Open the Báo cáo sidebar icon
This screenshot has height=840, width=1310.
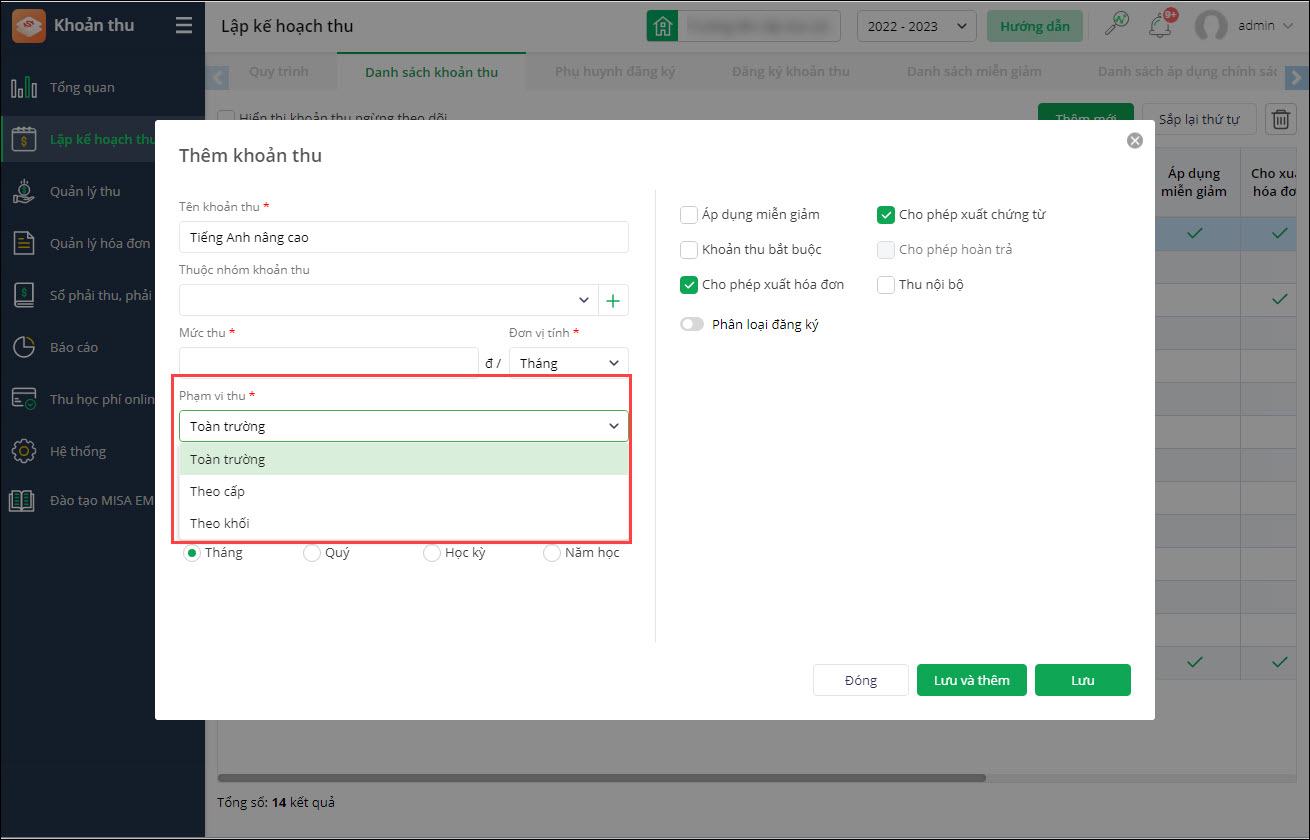point(24,347)
